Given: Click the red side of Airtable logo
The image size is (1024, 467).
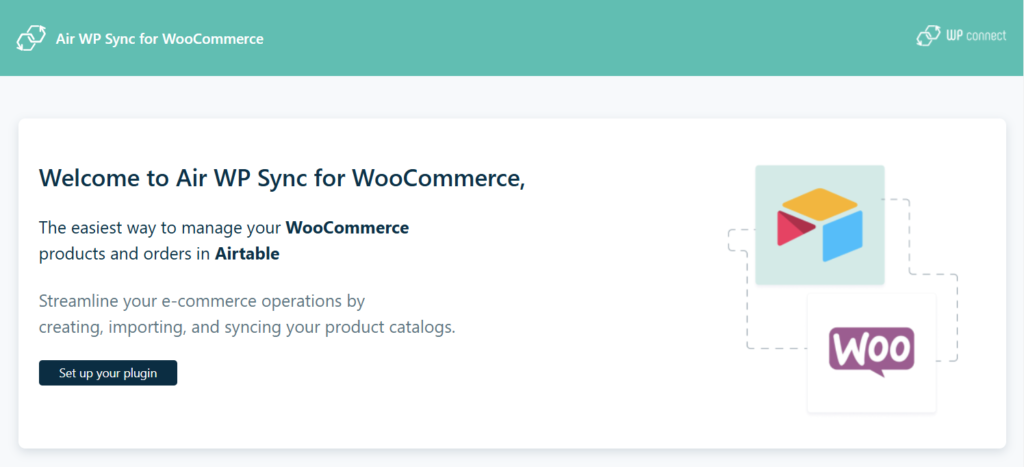Looking at the screenshot, I should [795, 229].
